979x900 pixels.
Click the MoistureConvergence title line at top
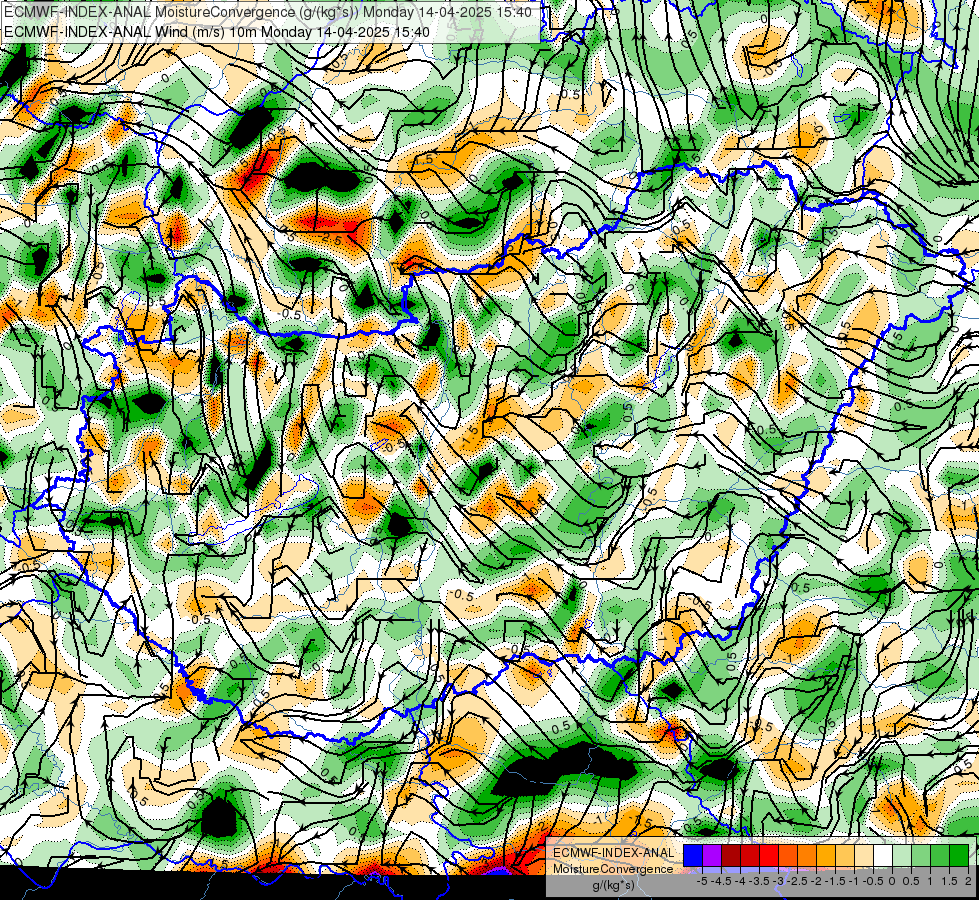(x=268, y=12)
